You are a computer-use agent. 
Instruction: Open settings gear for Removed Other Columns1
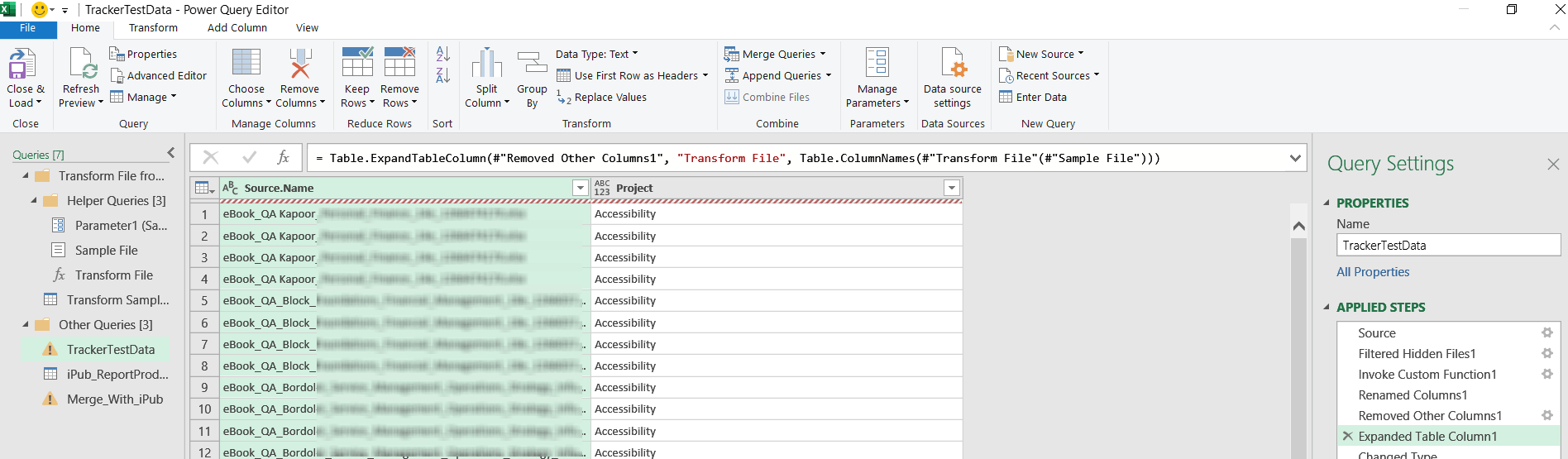coord(1546,415)
